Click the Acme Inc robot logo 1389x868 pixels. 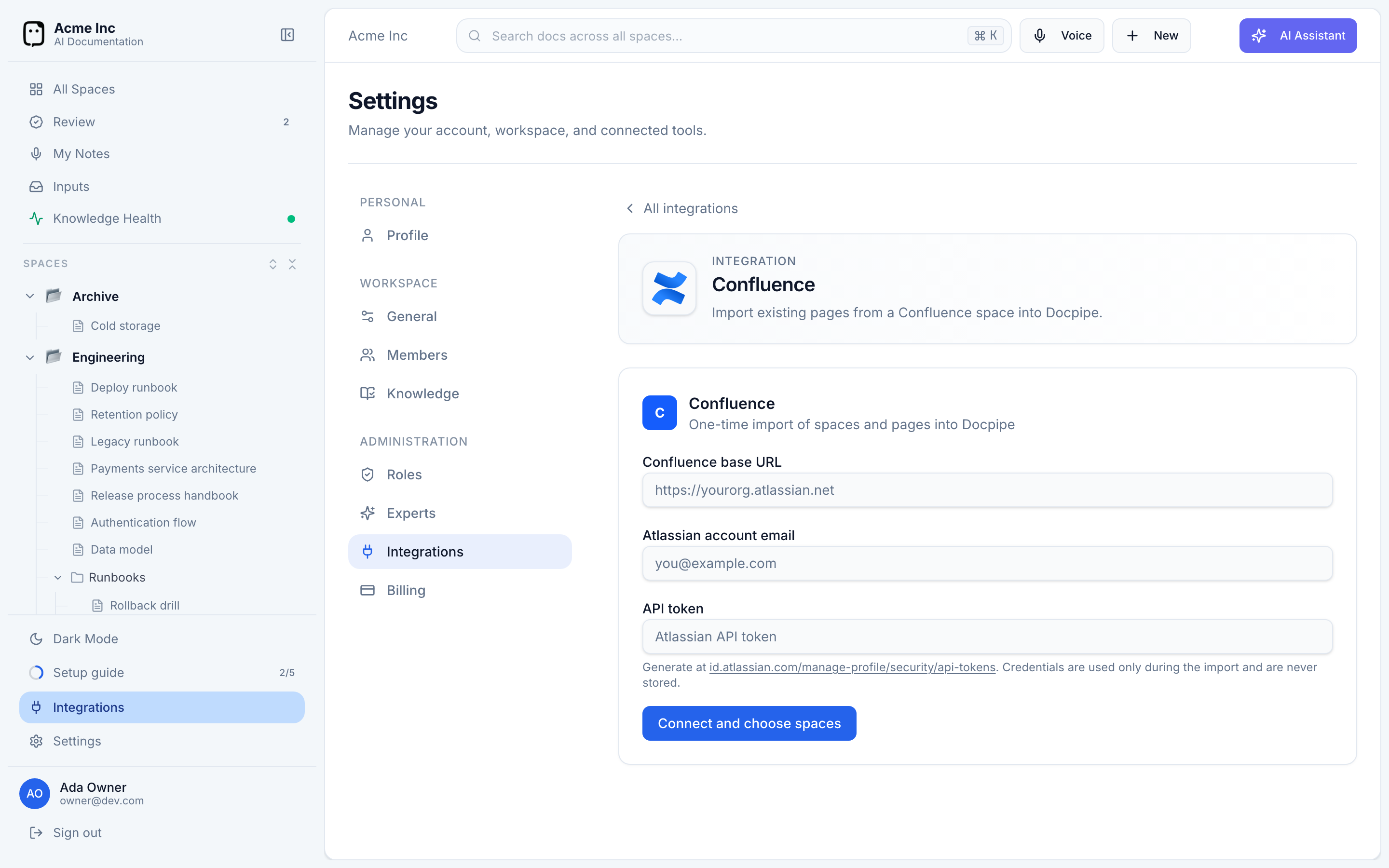pyautogui.click(x=33, y=34)
